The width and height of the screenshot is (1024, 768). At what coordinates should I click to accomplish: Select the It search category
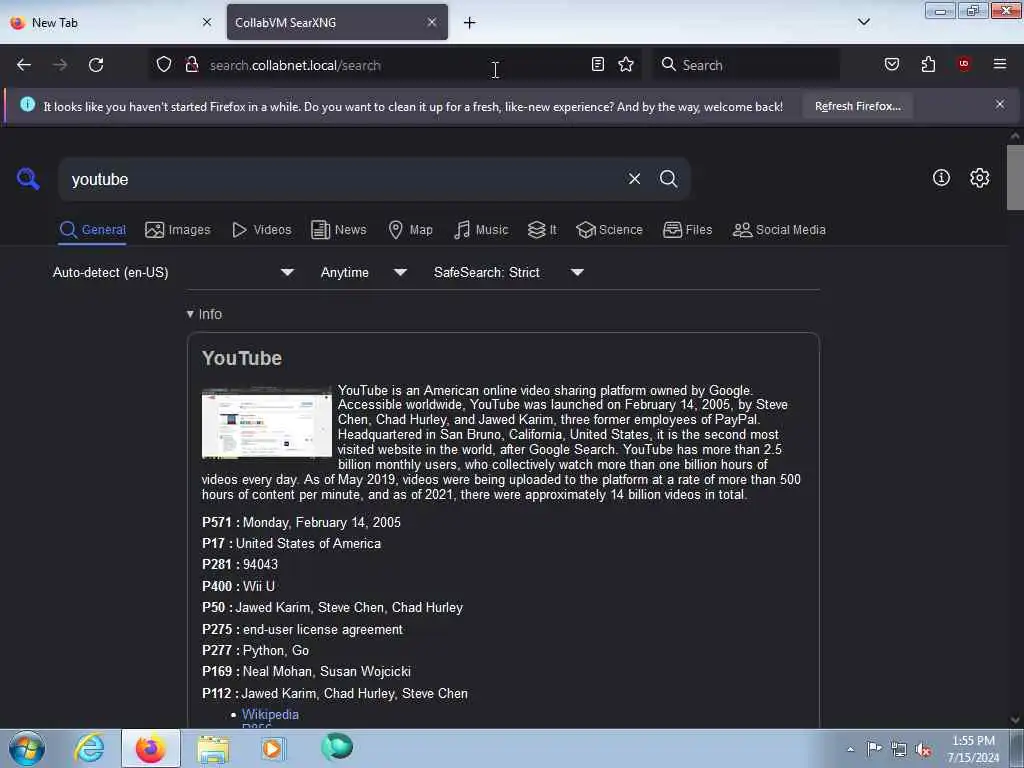pyautogui.click(x=542, y=230)
